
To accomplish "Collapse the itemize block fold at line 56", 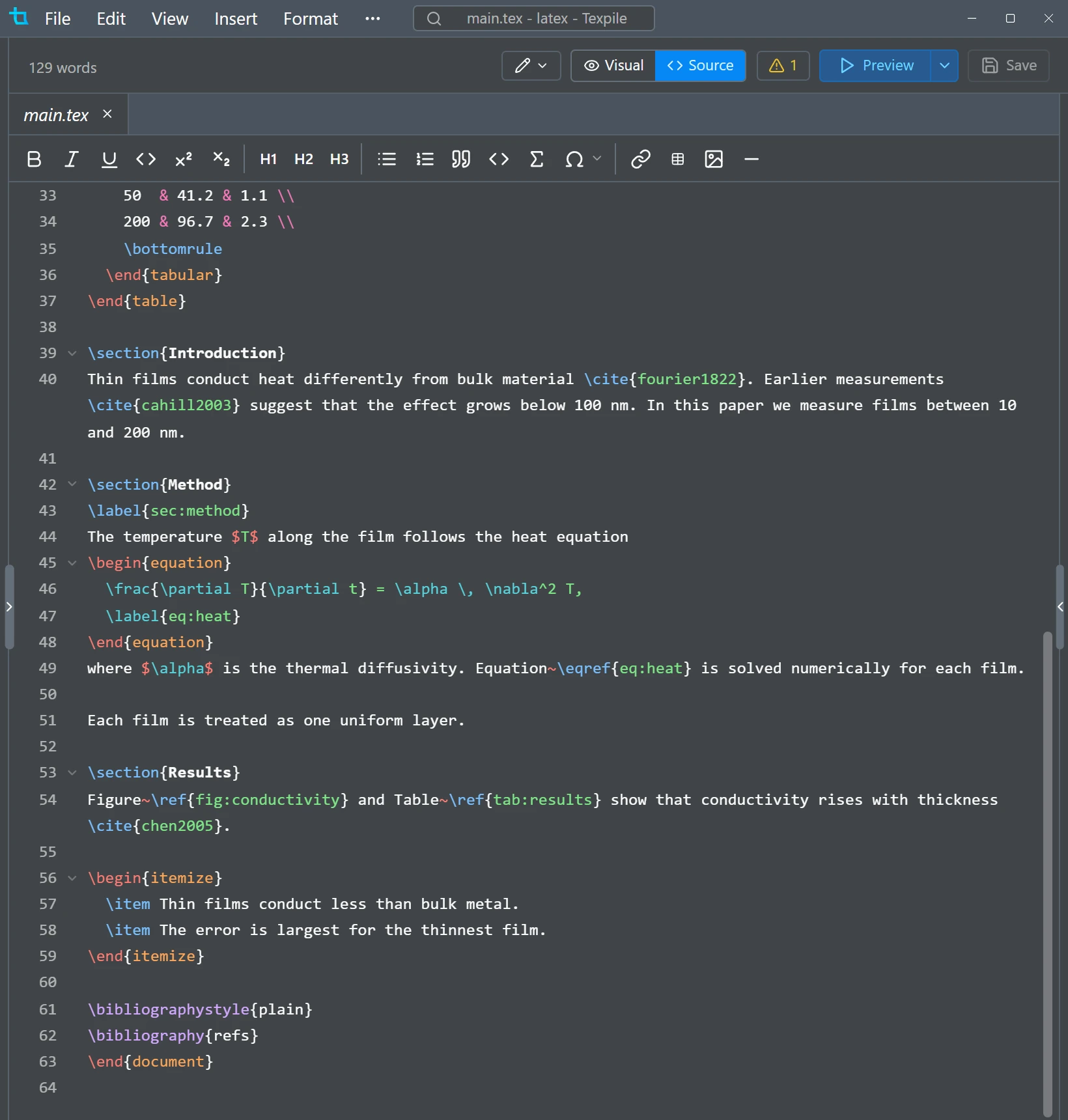I will tap(72, 878).
